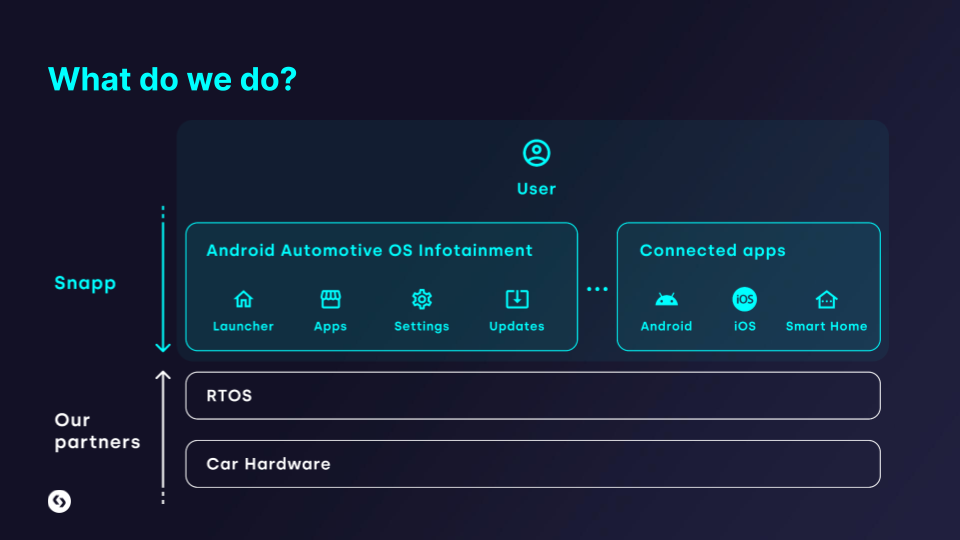Viewport: 960px width, 540px height.
Task: Click the 'Snapp' side label
Action: coord(85,283)
